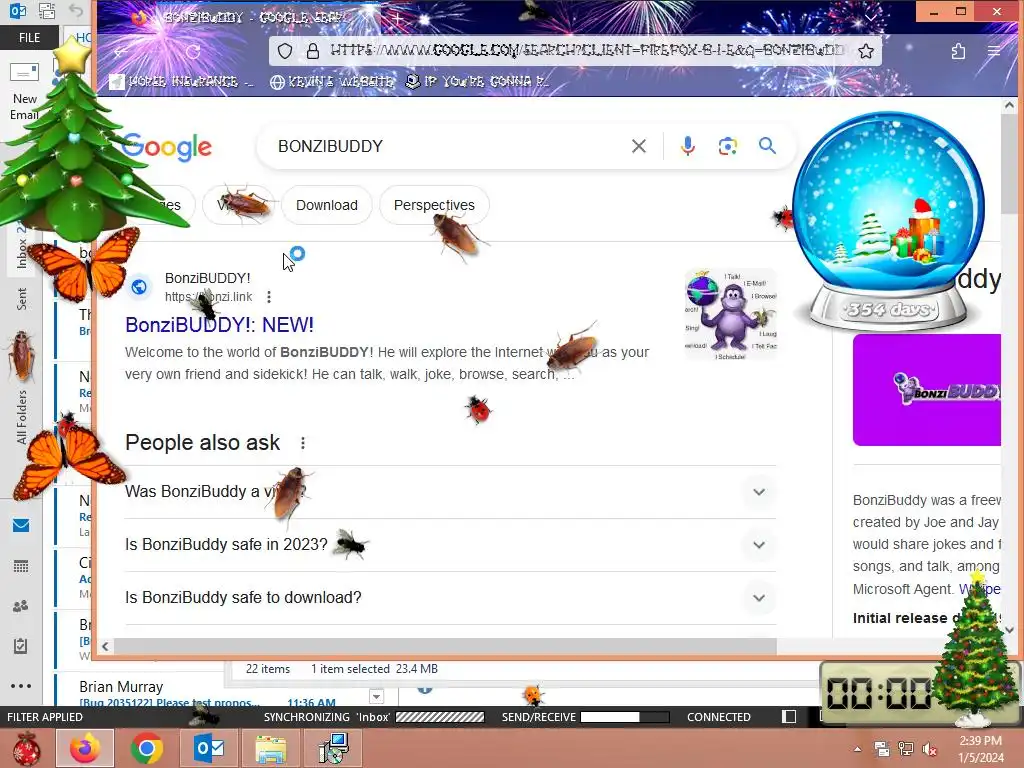Viewport: 1024px width, 768px height.
Task: Click the Google search magnifier button
Action: pos(767,146)
